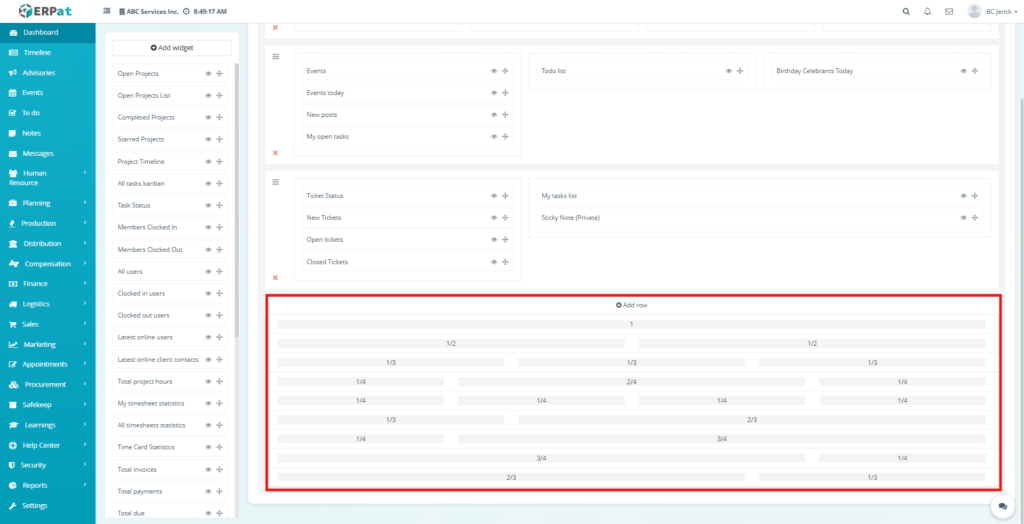Expand the Help Center sidebar menu
Screen dimensions: 1024x524
click(x=48, y=445)
